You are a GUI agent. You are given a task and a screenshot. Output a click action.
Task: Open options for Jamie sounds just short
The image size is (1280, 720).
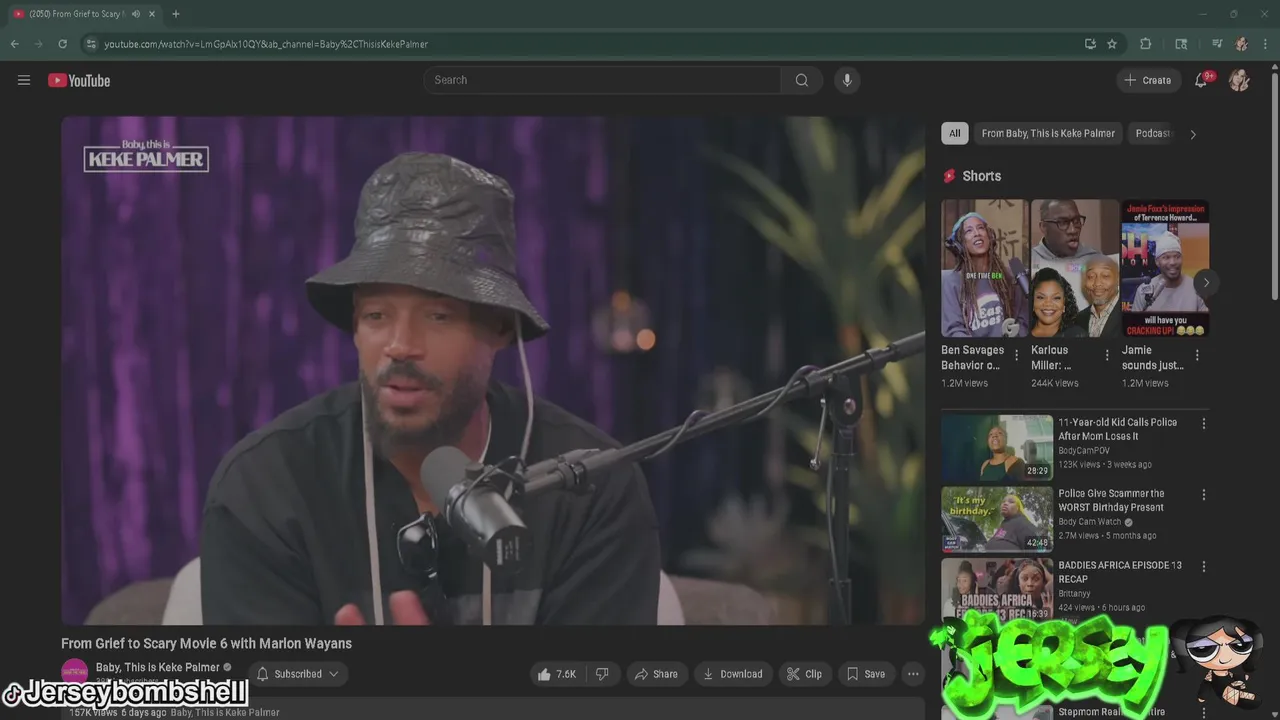(1197, 355)
